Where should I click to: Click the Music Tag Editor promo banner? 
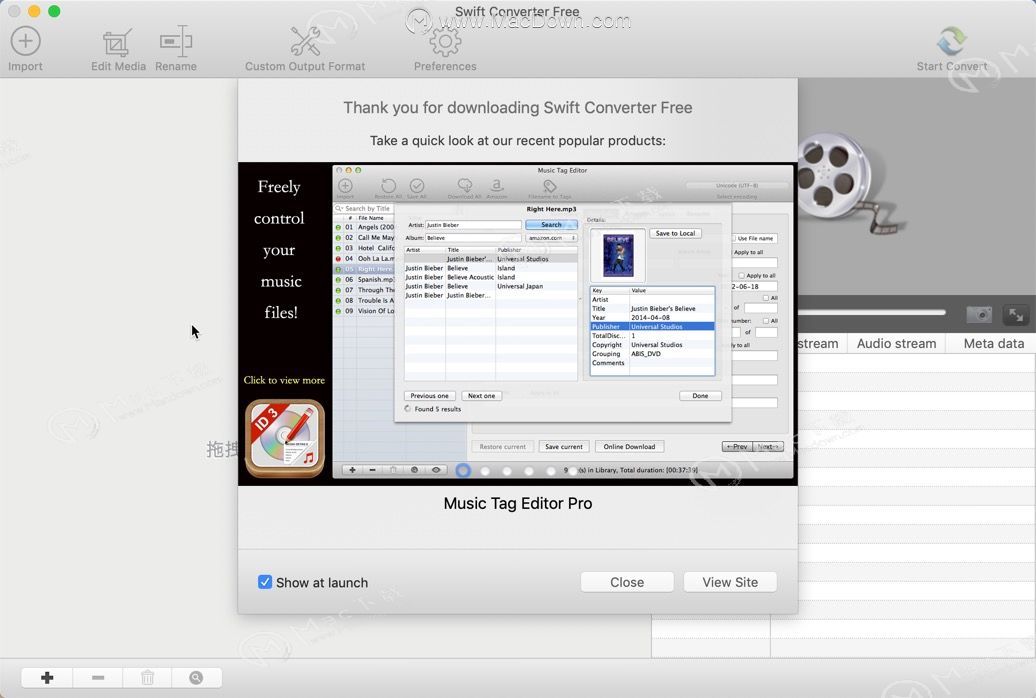point(517,324)
